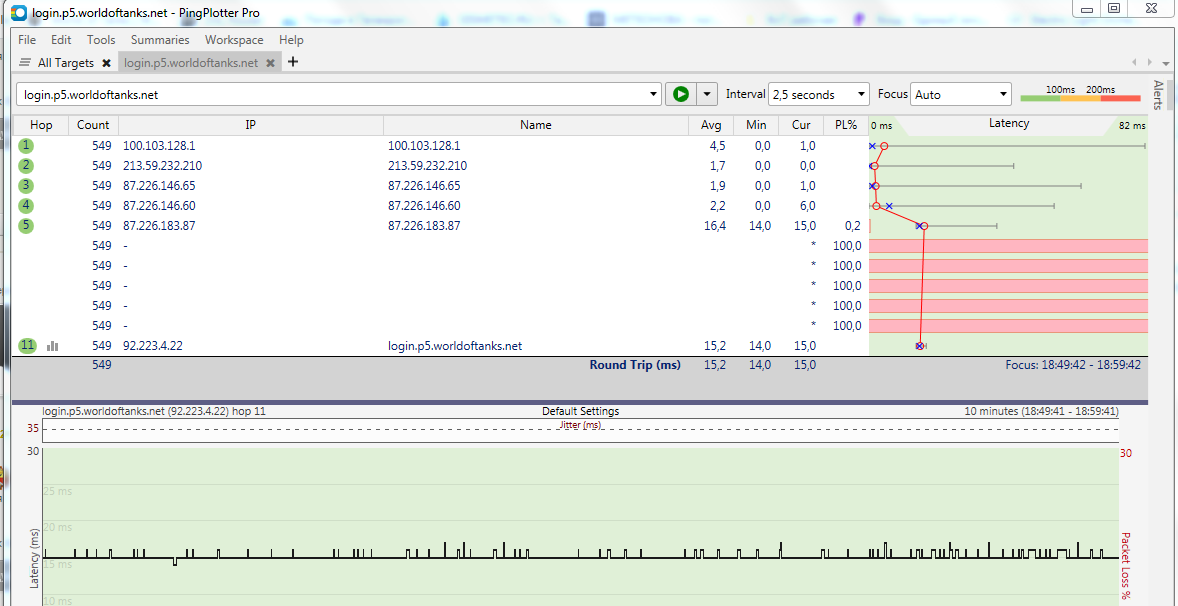Close the All Targets tab
The height and width of the screenshot is (606, 1178).
tap(106, 63)
